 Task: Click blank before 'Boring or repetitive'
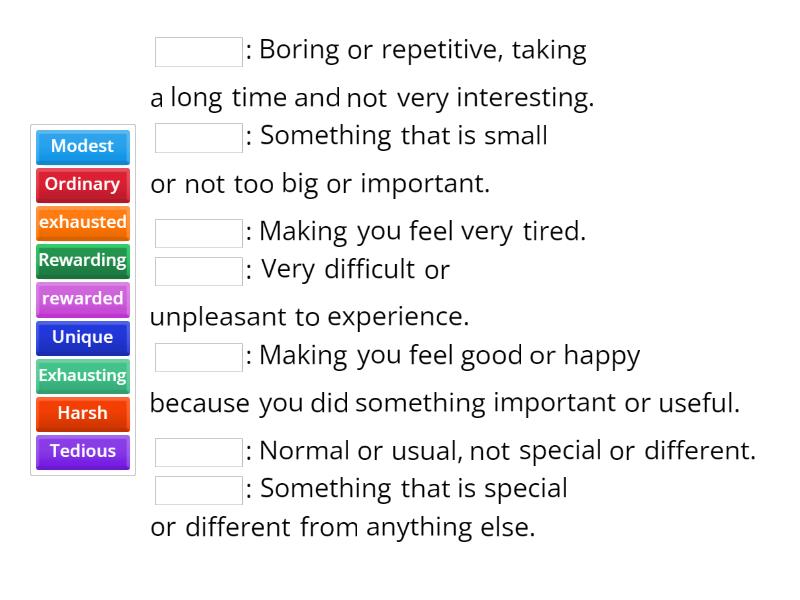coord(198,52)
